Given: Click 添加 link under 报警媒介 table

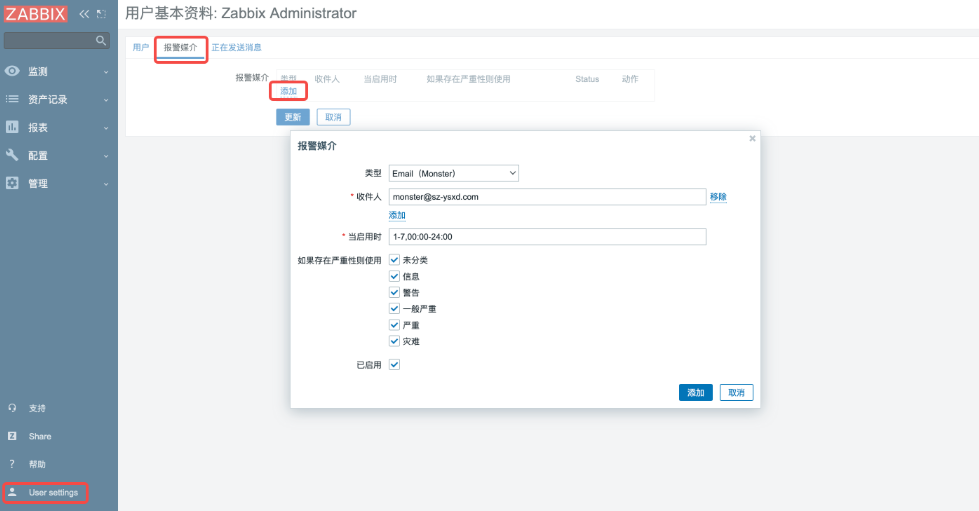Looking at the screenshot, I should [288, 91].
